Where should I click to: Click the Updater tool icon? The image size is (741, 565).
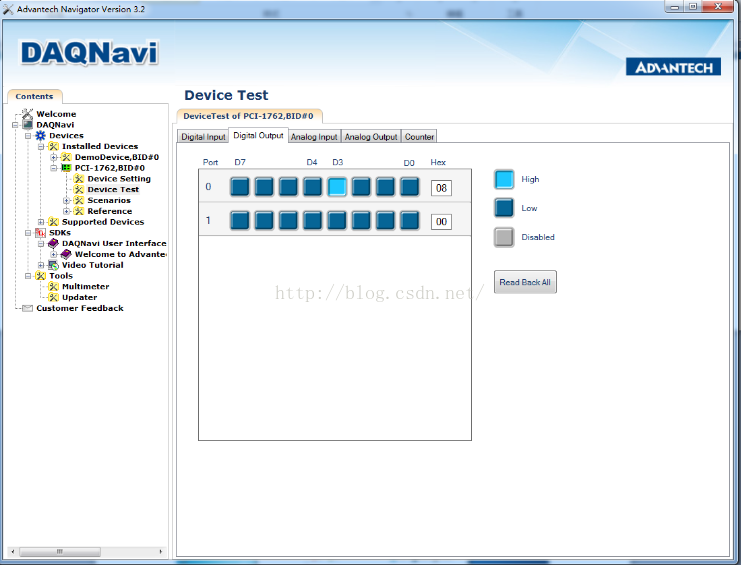(x=53, y=298)
